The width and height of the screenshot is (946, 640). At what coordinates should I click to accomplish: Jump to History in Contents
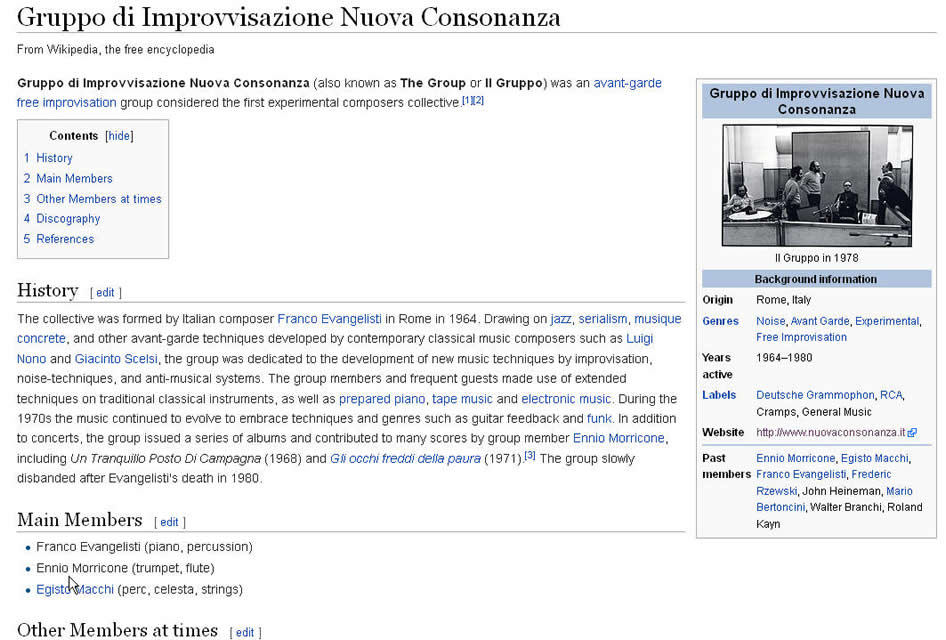point(48,158)
